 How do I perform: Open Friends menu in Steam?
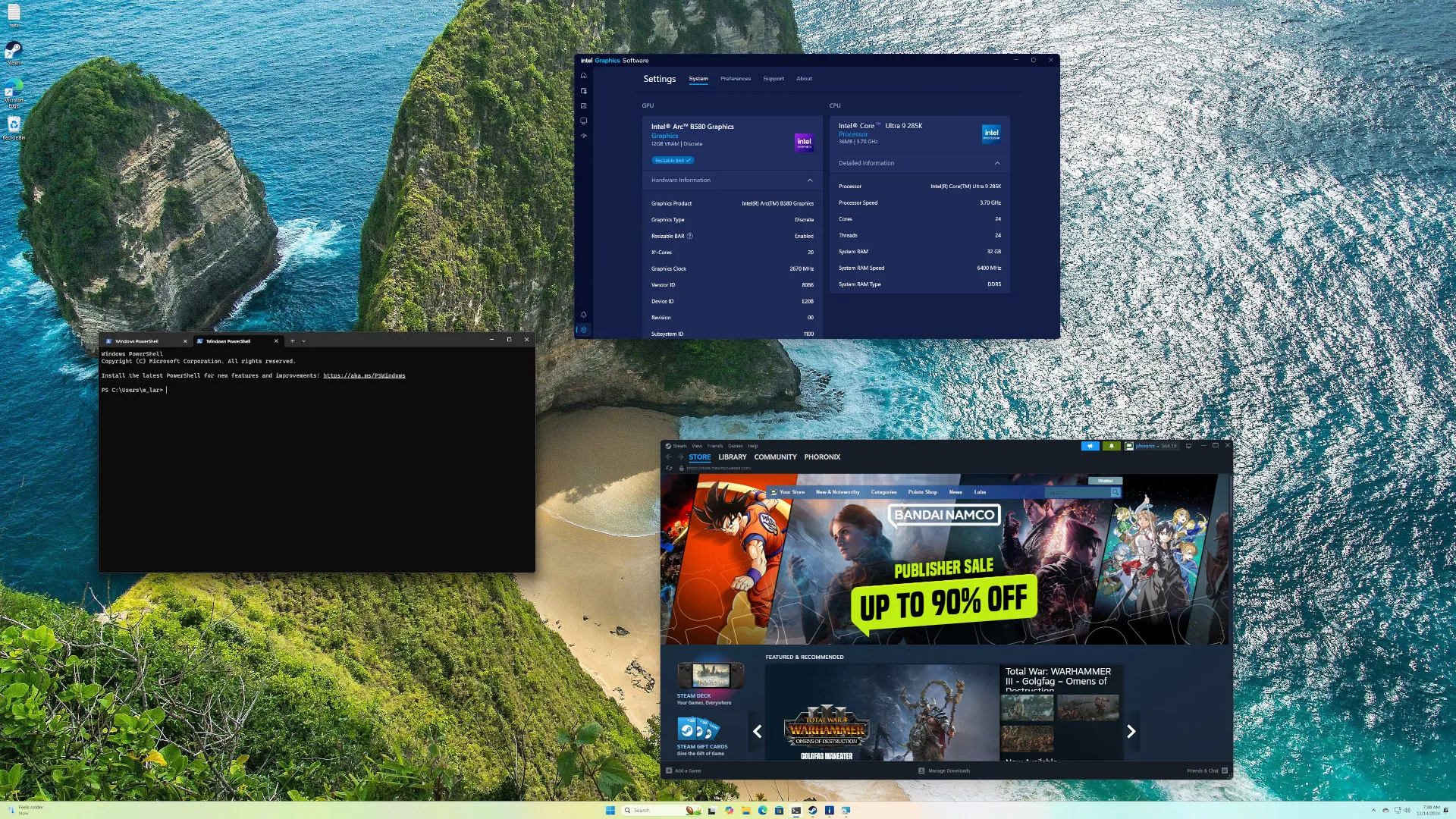pos(715,446)
